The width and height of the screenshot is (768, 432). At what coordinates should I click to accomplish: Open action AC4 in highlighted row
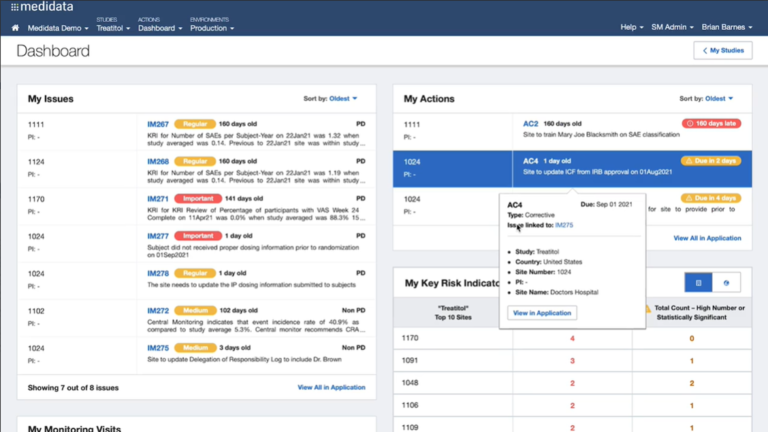(x=530, y=161)
